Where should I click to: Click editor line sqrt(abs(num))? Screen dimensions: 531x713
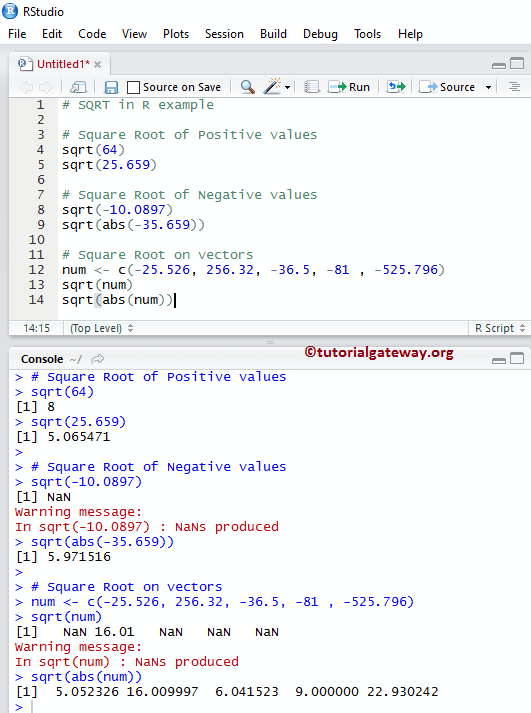click(x=117, y=300)
